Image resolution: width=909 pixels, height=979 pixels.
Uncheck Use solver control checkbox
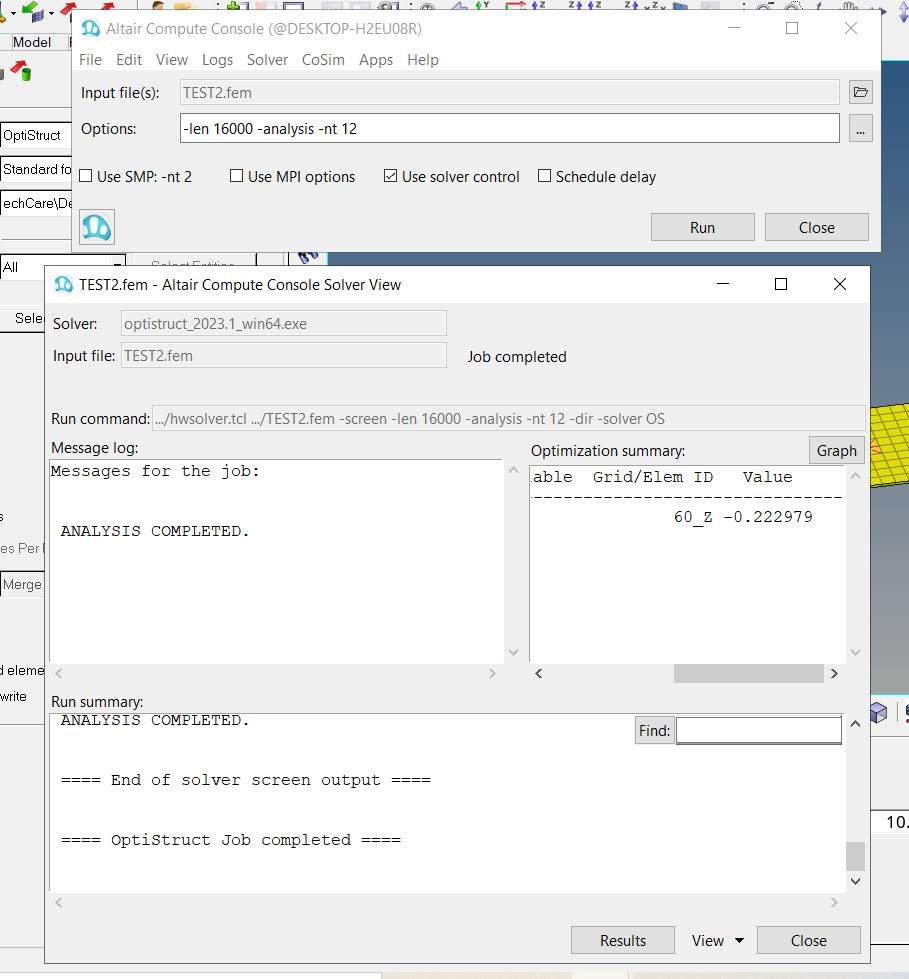tap(390, 176)
